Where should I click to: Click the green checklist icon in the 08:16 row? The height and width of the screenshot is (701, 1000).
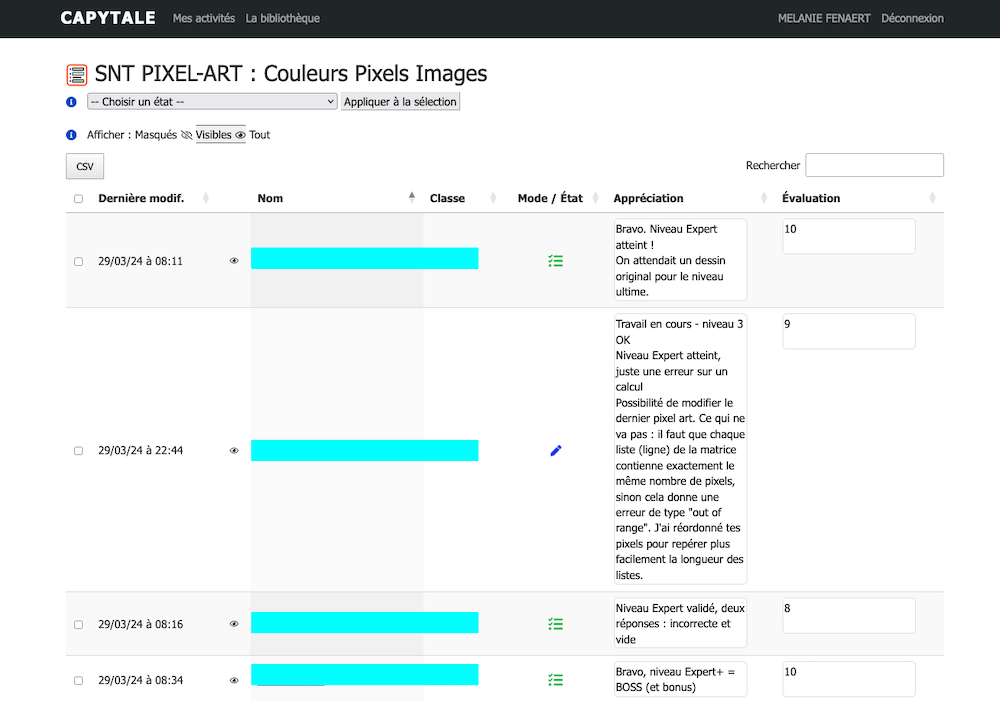click(x=556, y=624)
